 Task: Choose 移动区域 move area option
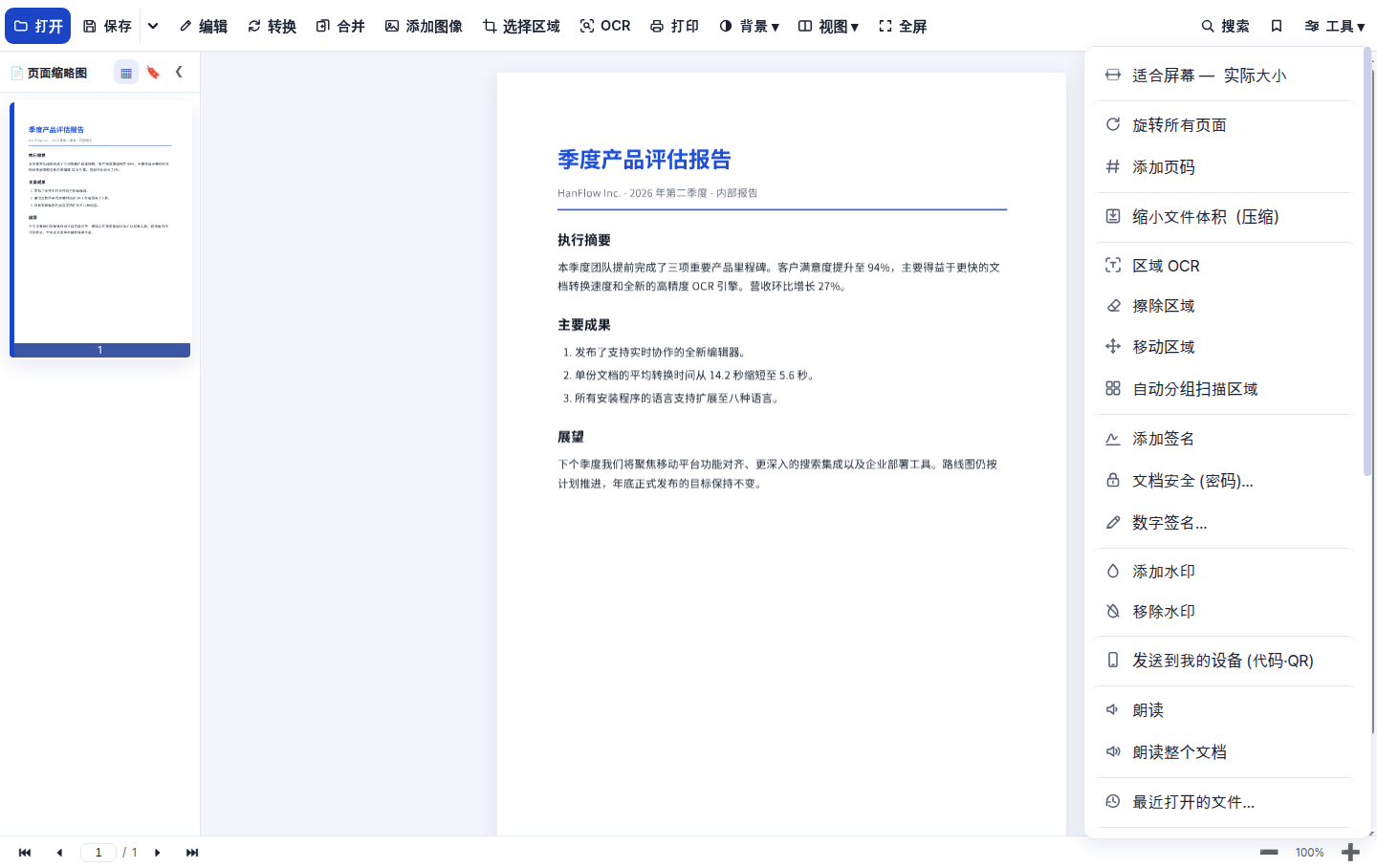(1224, 347)
